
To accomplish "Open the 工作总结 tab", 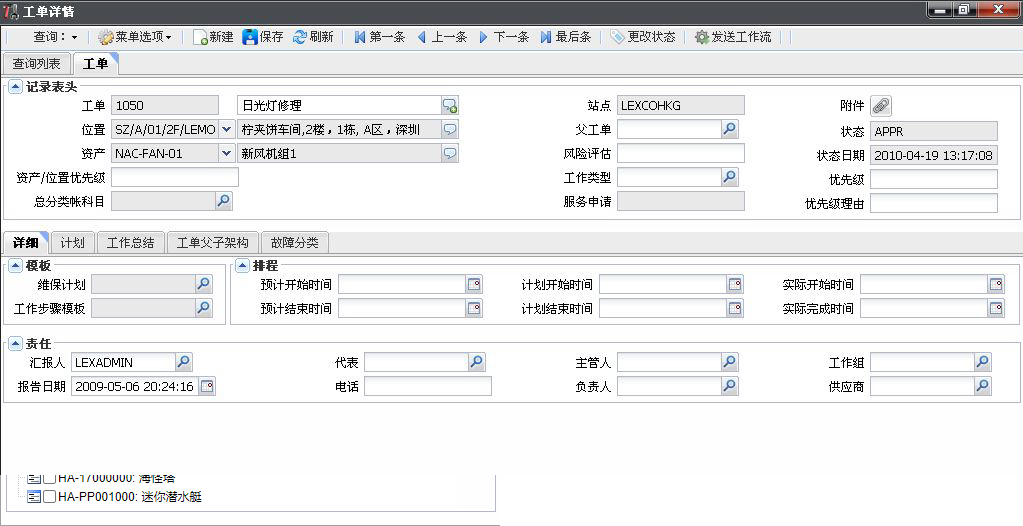I will coord(130,243).
